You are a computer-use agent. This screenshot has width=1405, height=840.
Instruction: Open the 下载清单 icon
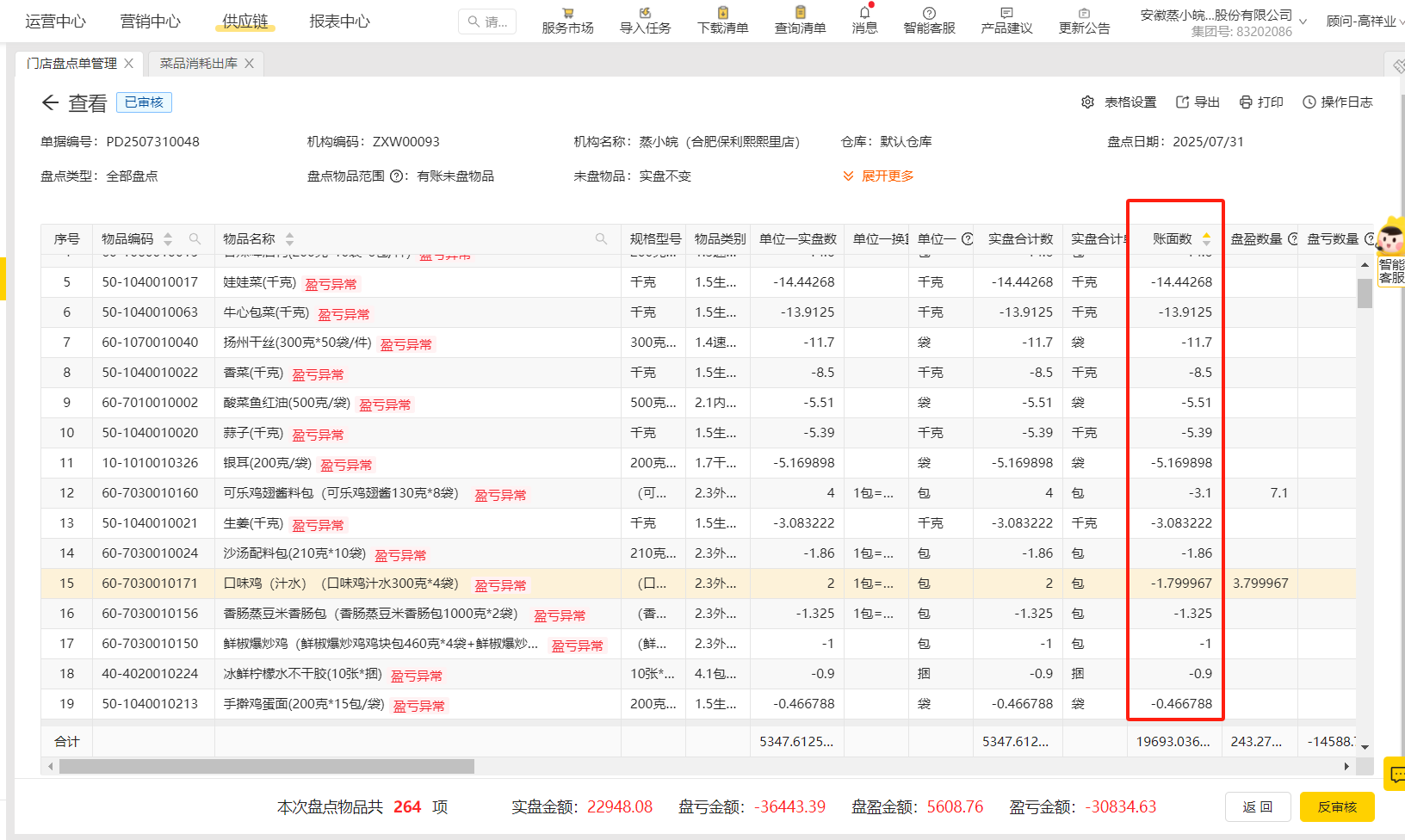[722, 13]
